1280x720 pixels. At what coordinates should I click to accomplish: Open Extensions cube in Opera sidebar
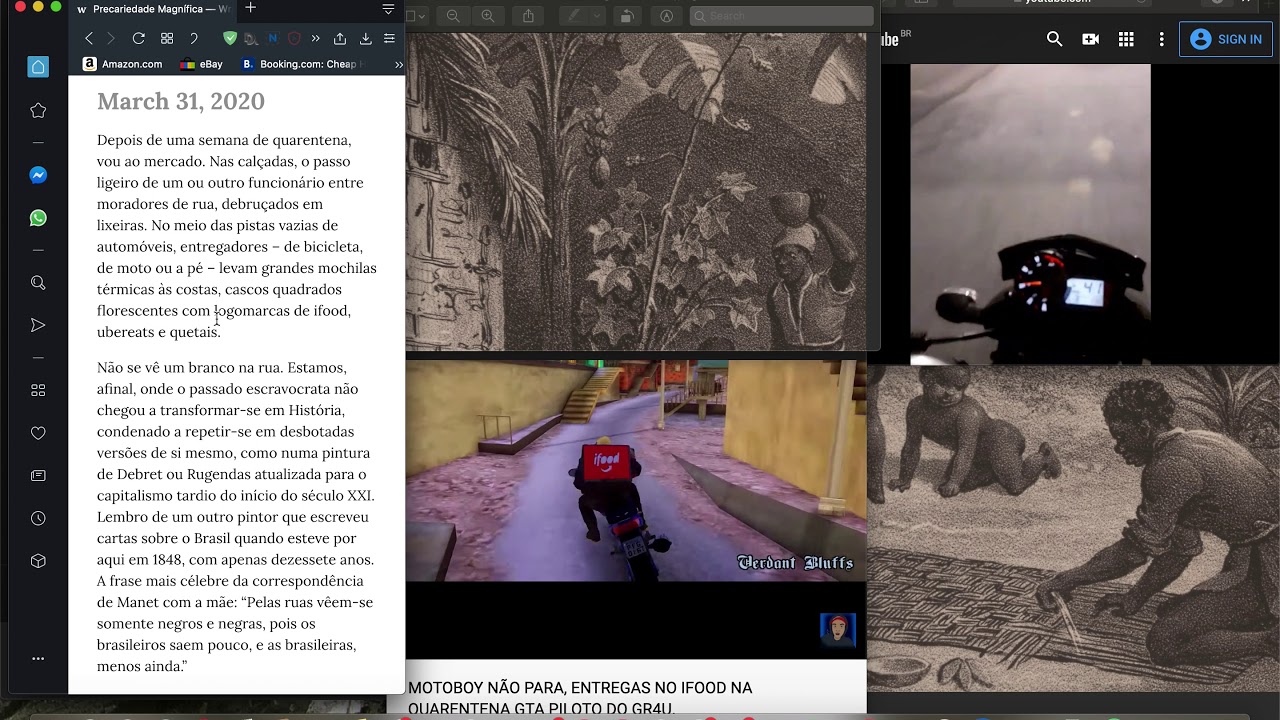[x=38, y=561]
